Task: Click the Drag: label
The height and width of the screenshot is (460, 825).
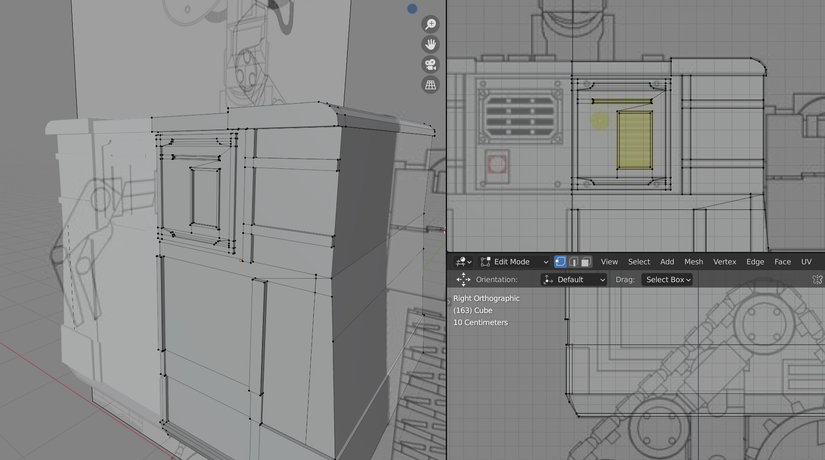Action: point(625,279)
